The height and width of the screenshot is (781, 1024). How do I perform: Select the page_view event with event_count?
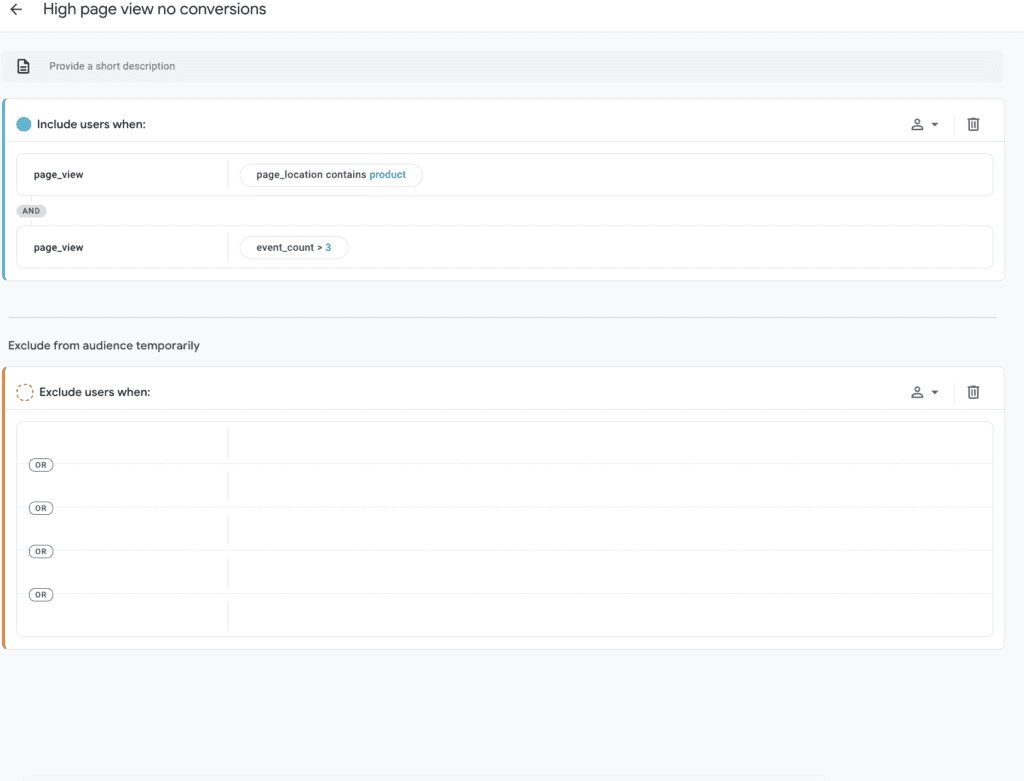click(x=58, y=247)
